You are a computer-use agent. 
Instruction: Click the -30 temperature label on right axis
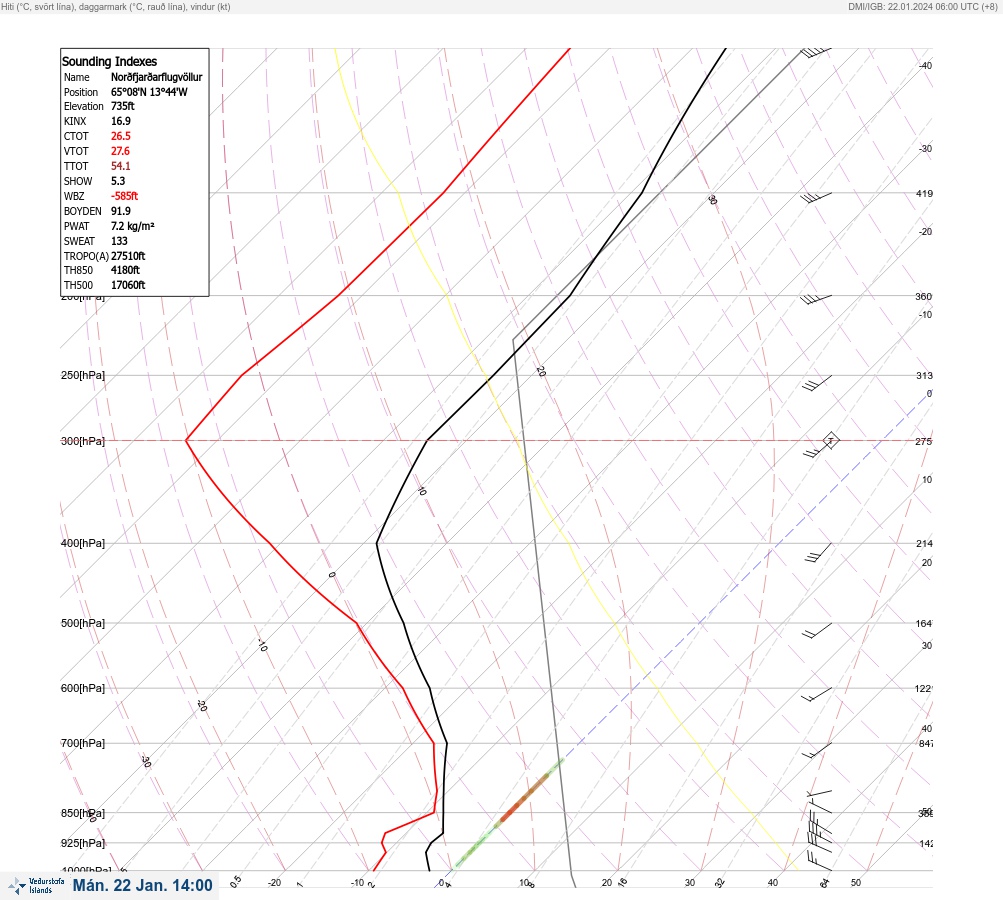click(925, 148)
